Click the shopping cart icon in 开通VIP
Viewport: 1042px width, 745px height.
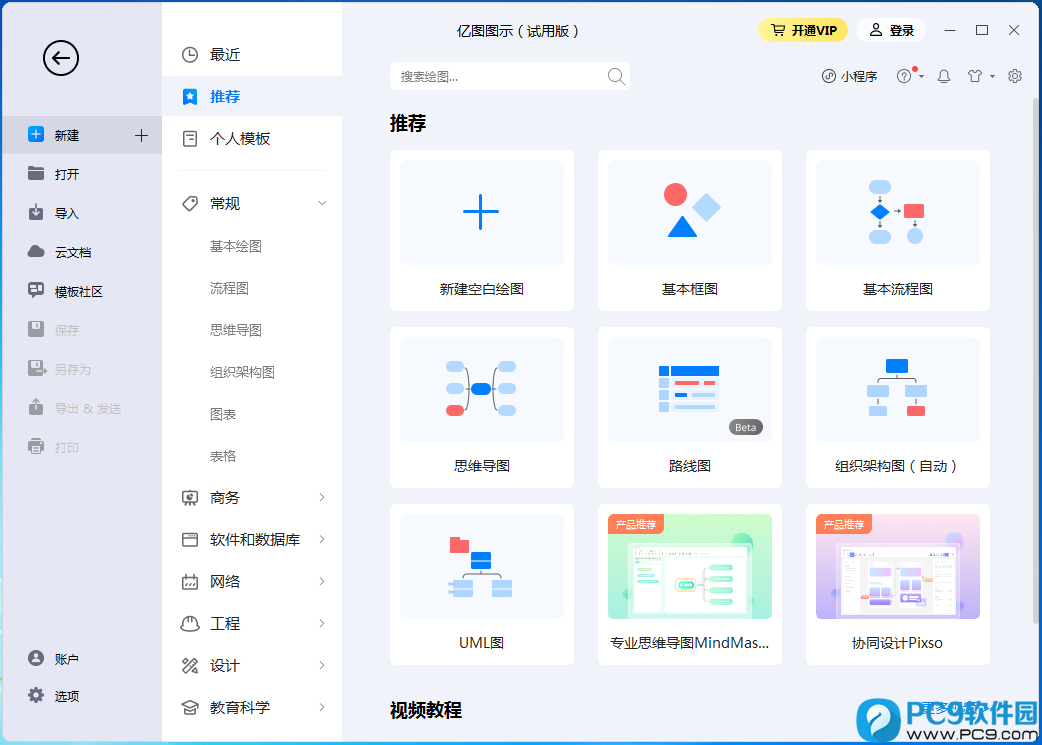click(x=778, y=30)
